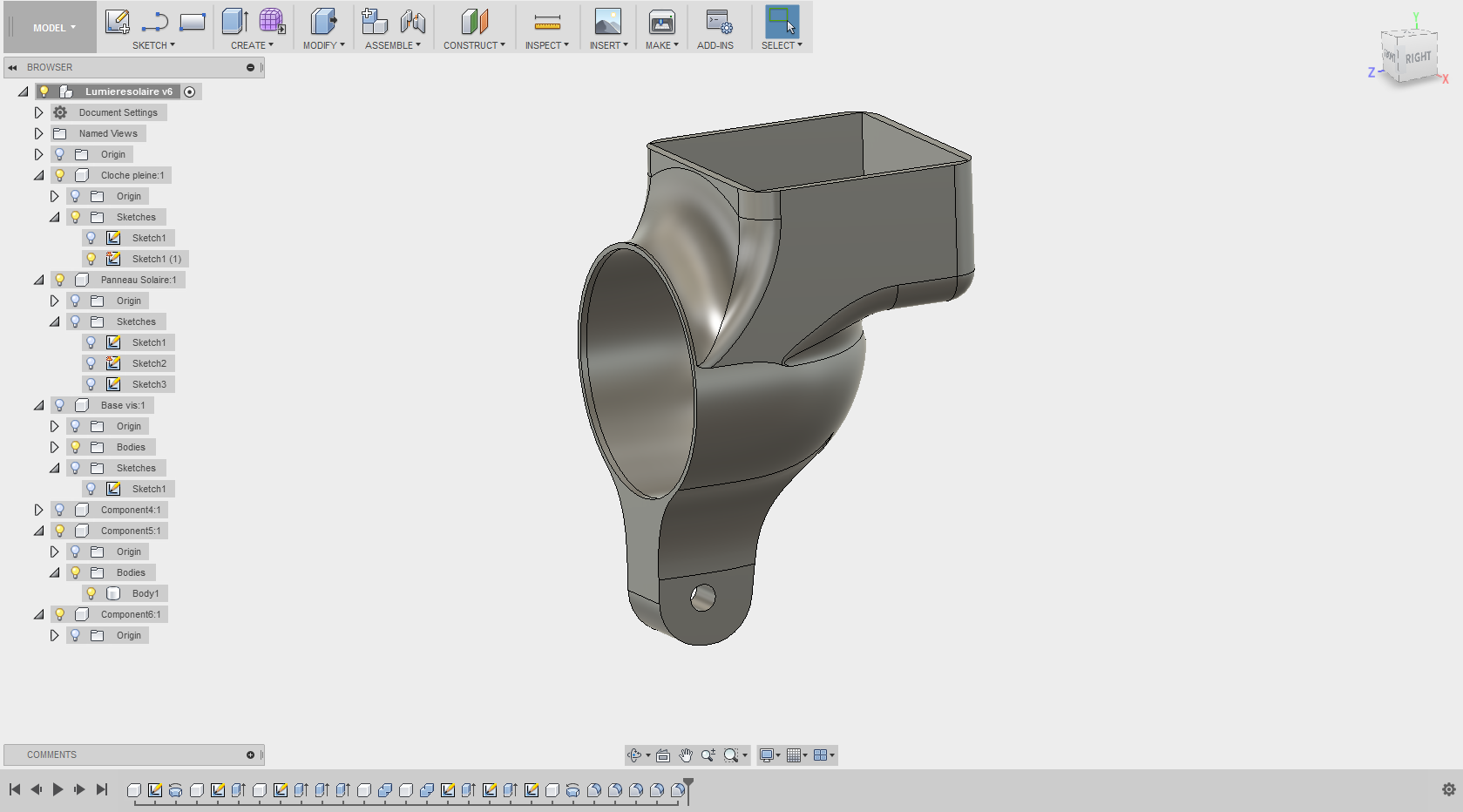Open Grid and Snaps settings icon
Screen dimensions: 1463x812
tap(794, 755)
